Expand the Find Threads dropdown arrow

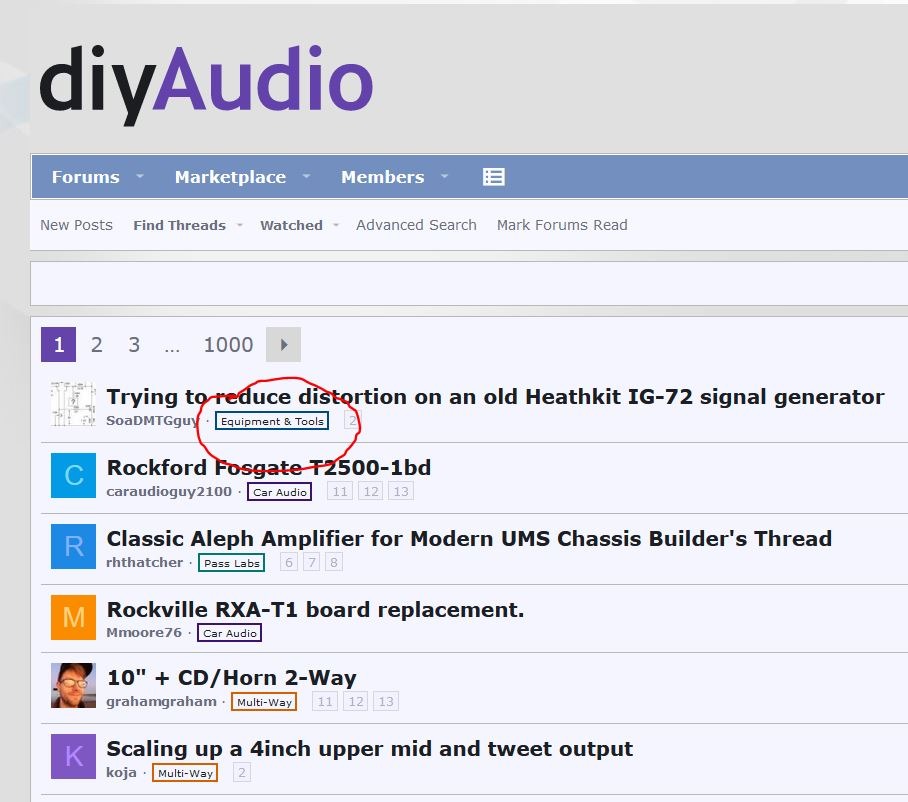pyautogui.click(x=239, y=225)
